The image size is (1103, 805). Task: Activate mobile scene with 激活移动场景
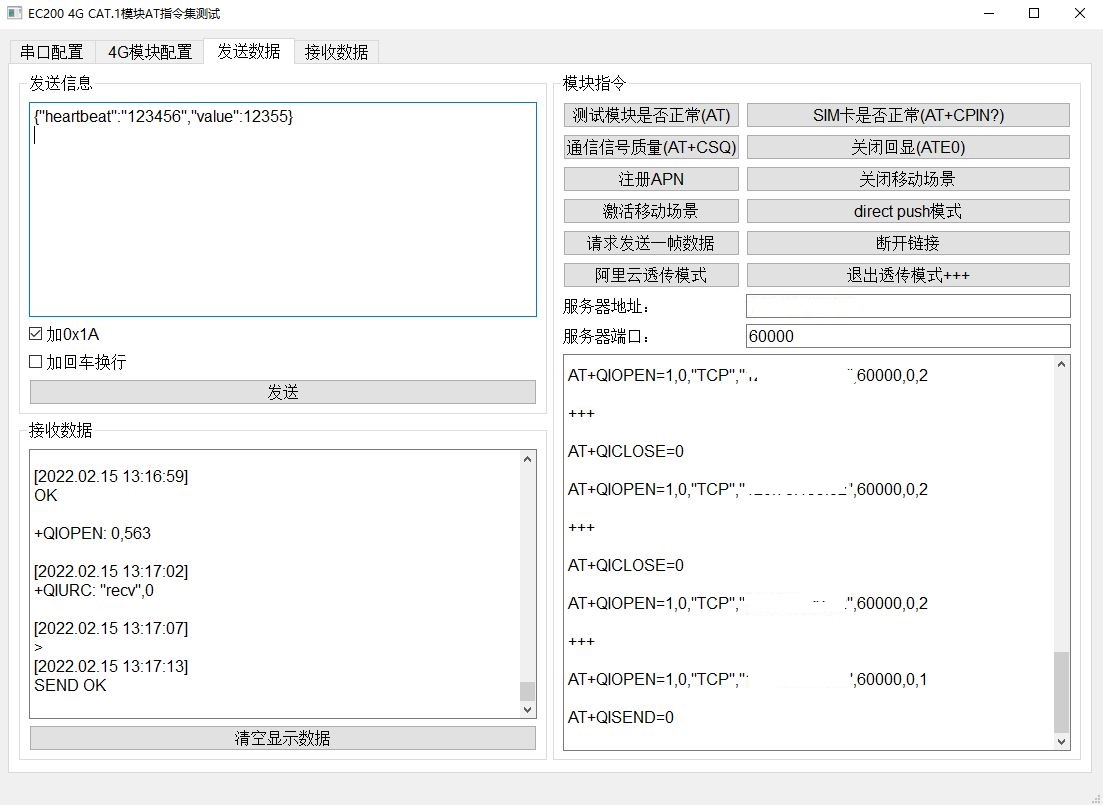650,211
